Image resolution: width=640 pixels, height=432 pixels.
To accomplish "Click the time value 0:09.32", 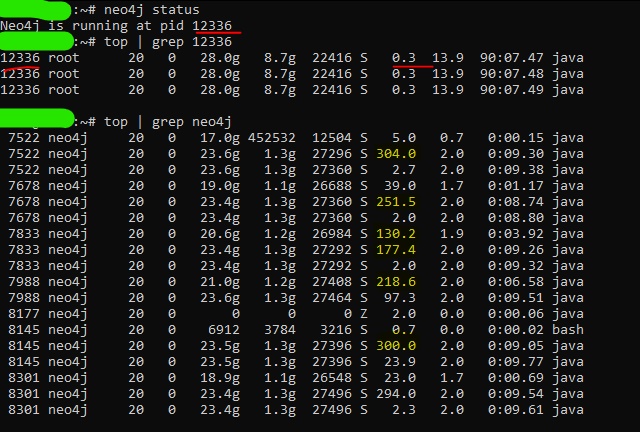I will [x=516, y=266].
